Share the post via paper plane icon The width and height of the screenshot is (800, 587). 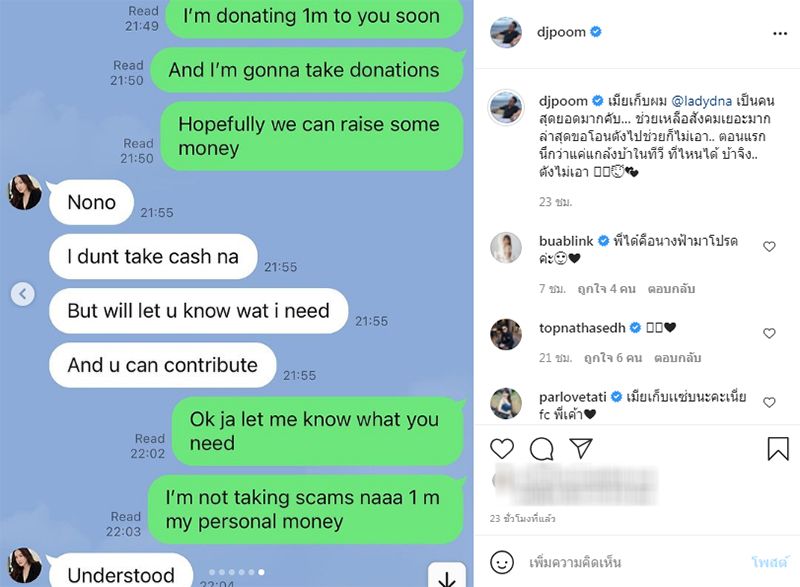point(581,448)
